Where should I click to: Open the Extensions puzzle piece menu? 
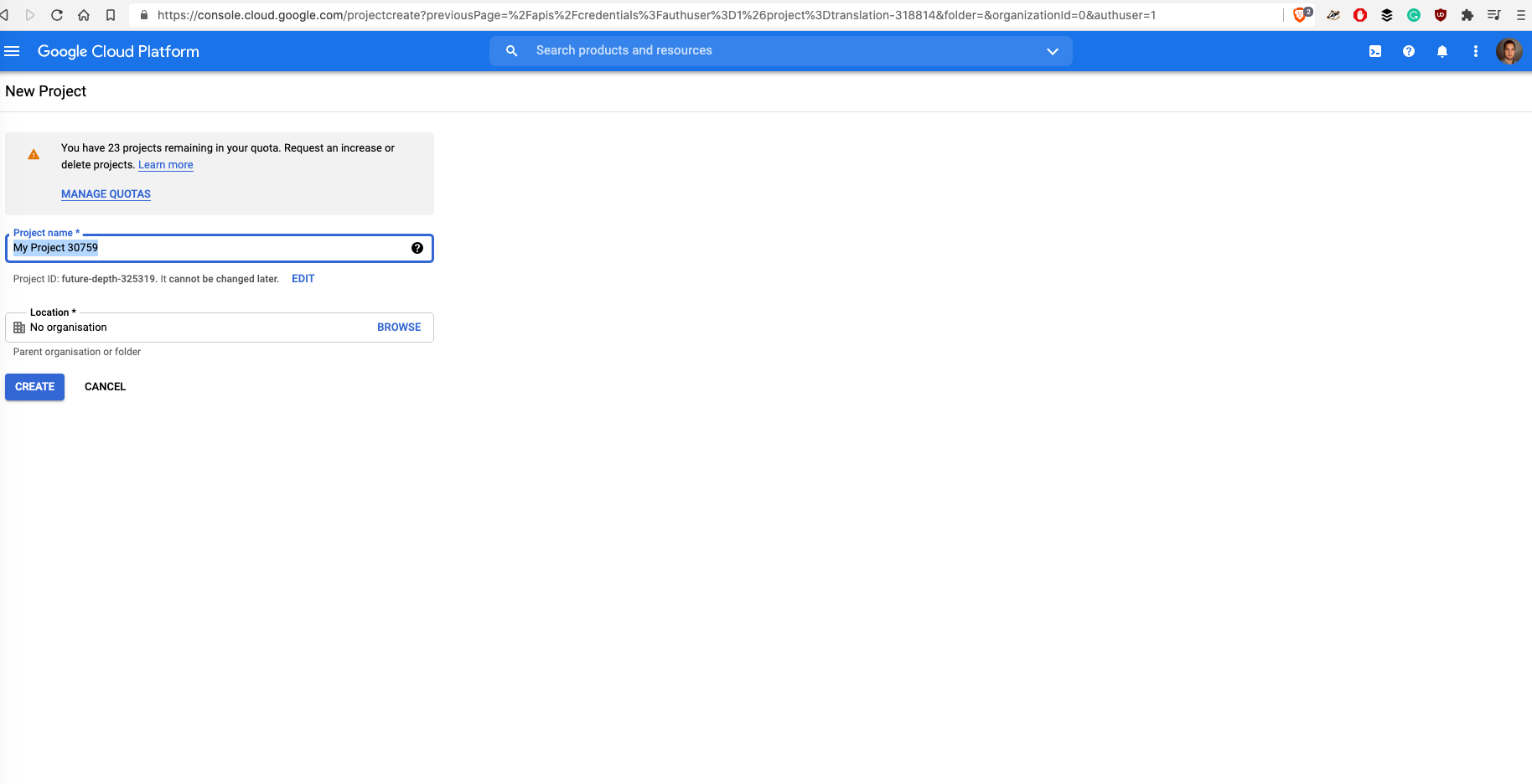(1467, 15)
